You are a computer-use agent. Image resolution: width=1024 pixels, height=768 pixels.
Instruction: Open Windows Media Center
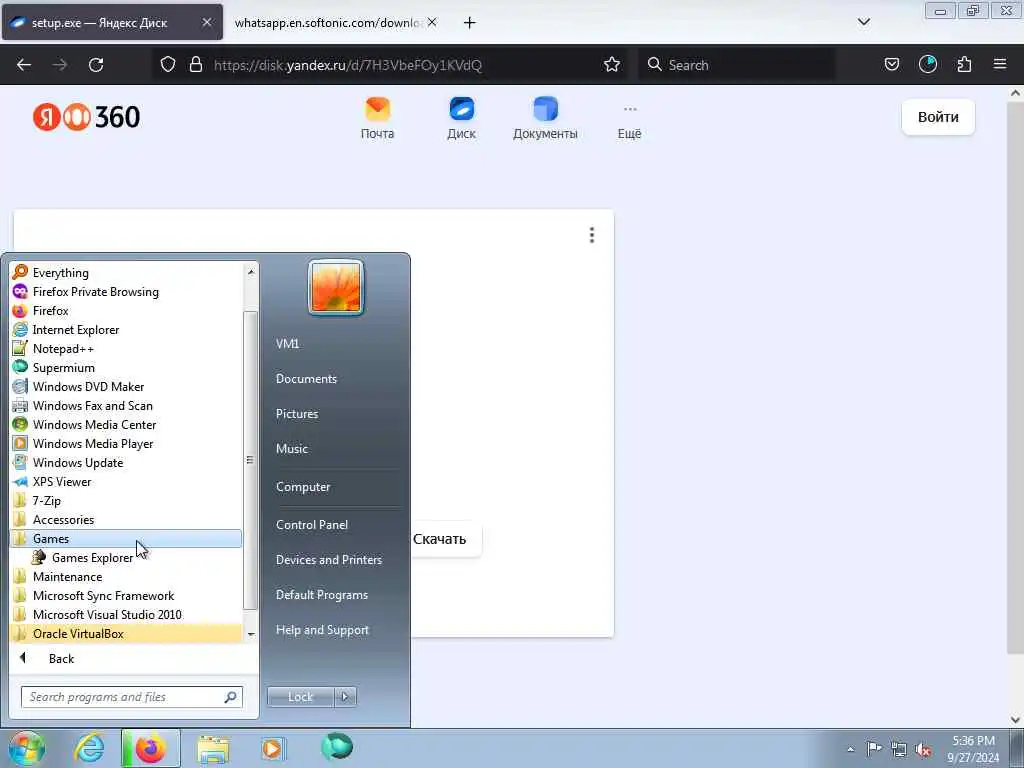pyautogui.click(x=126, y=424)
